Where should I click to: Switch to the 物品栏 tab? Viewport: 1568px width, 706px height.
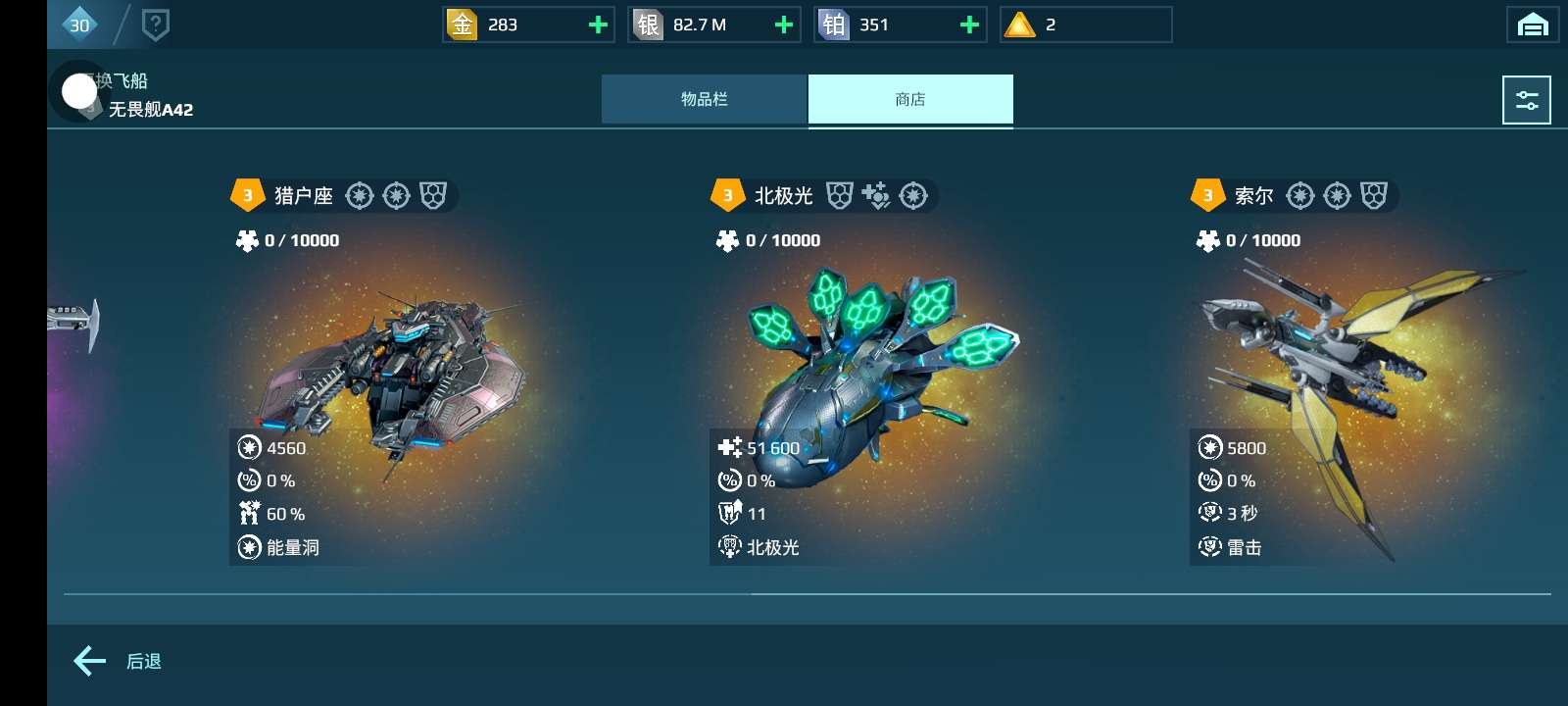[x=705, y=99]
